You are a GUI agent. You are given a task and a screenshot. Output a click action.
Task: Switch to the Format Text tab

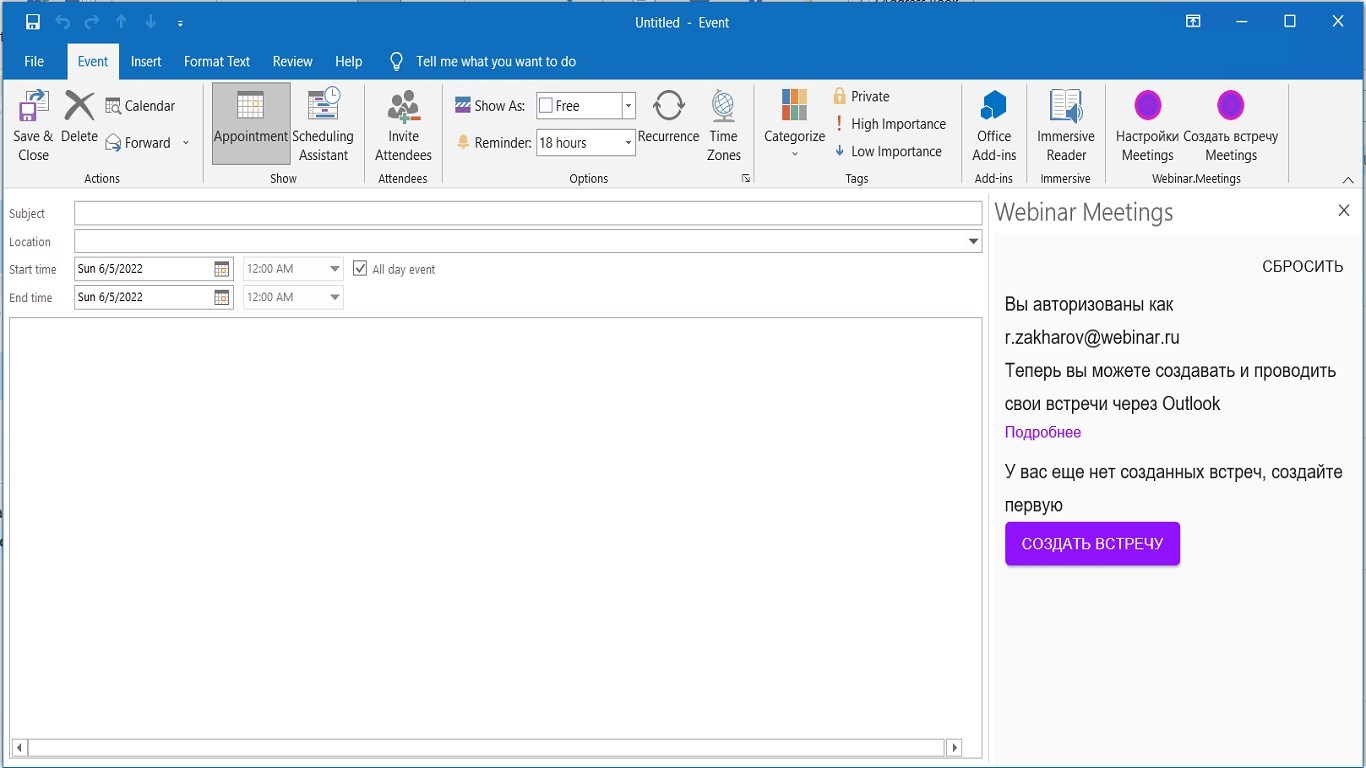click(217, 61)
